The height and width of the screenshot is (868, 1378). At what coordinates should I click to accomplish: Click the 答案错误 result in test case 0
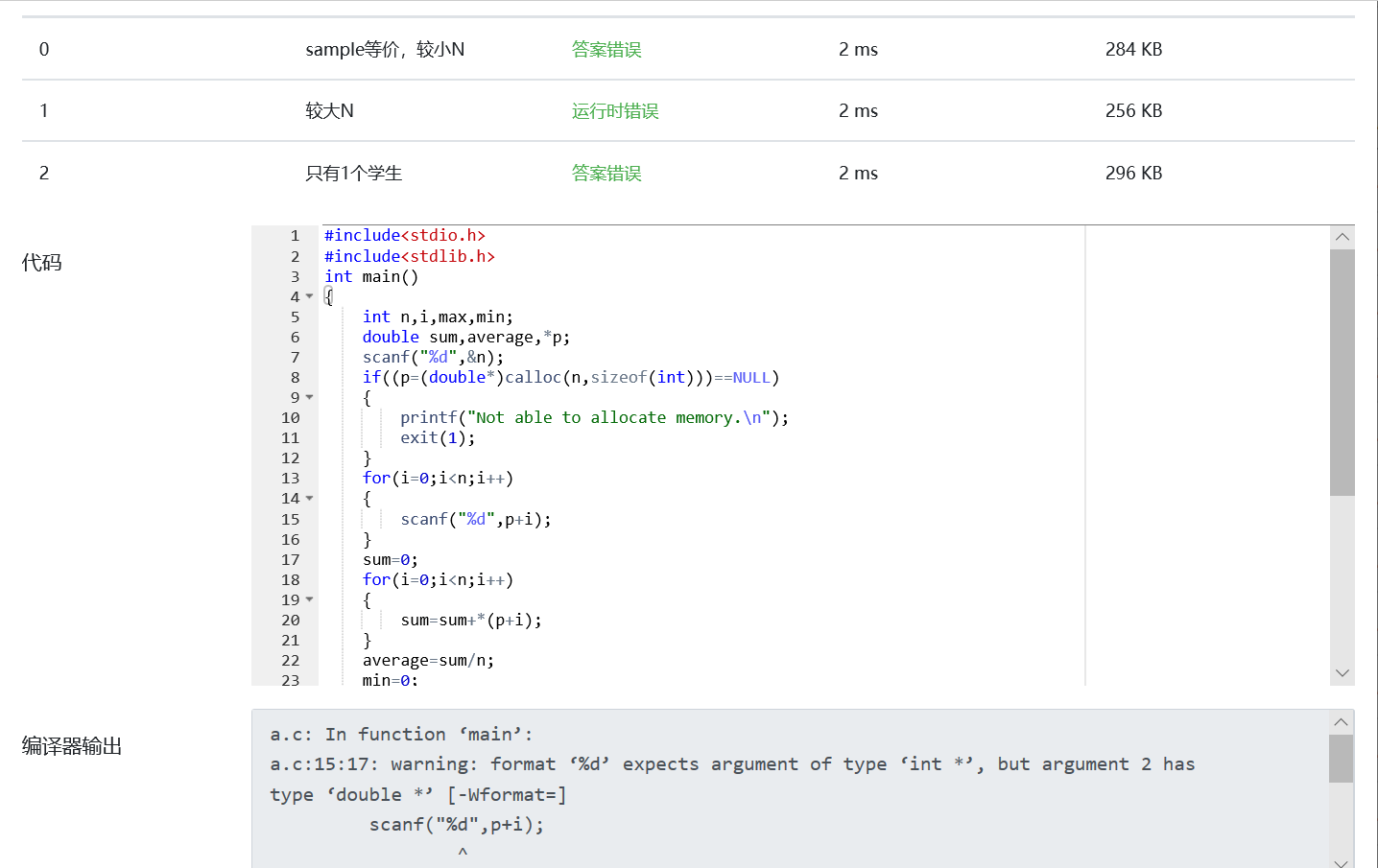click(606, 50)
